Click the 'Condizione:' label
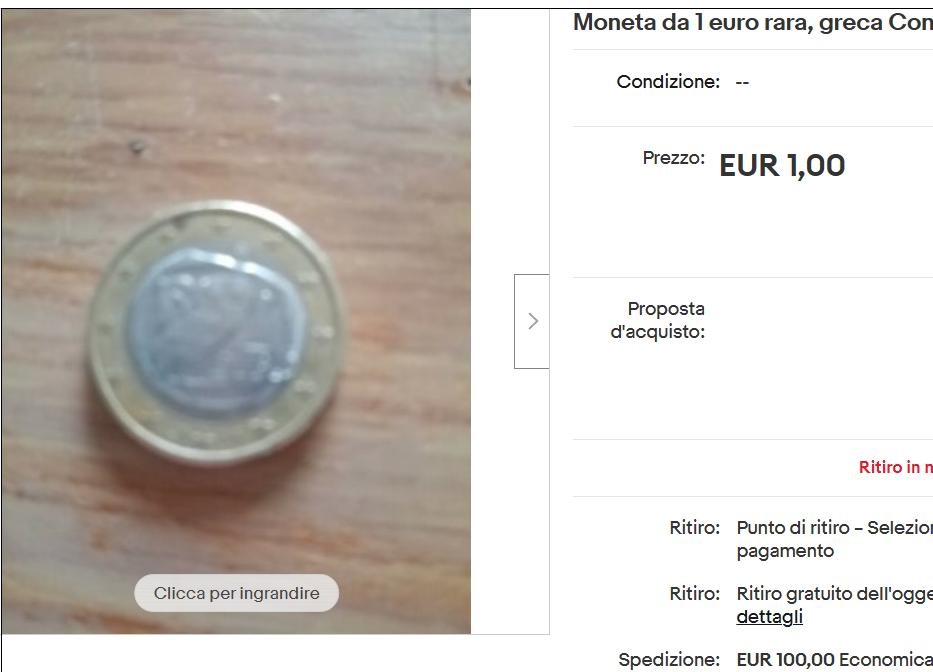 tap(668, 82)
